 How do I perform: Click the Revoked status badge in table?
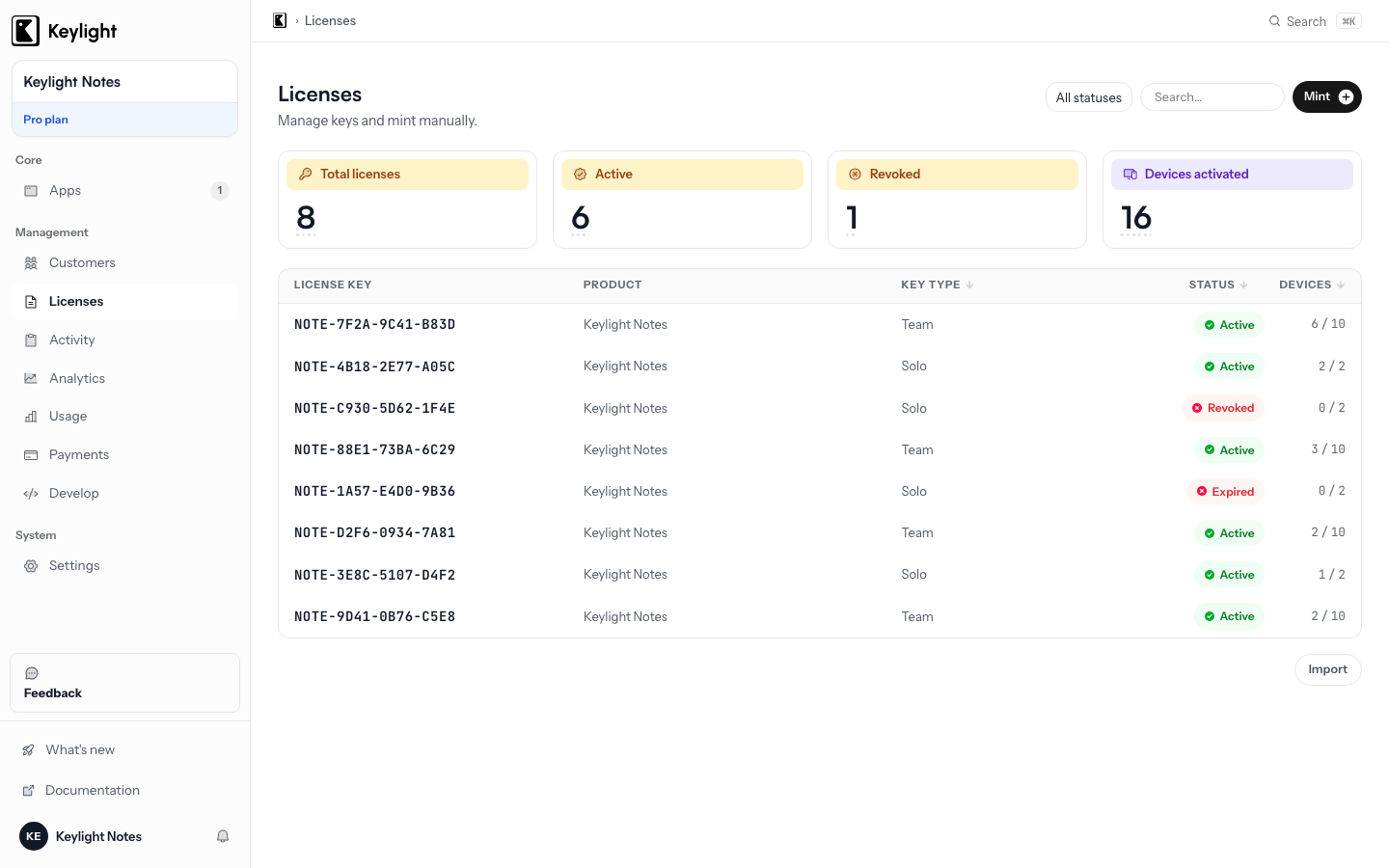tap(1223, 408)
